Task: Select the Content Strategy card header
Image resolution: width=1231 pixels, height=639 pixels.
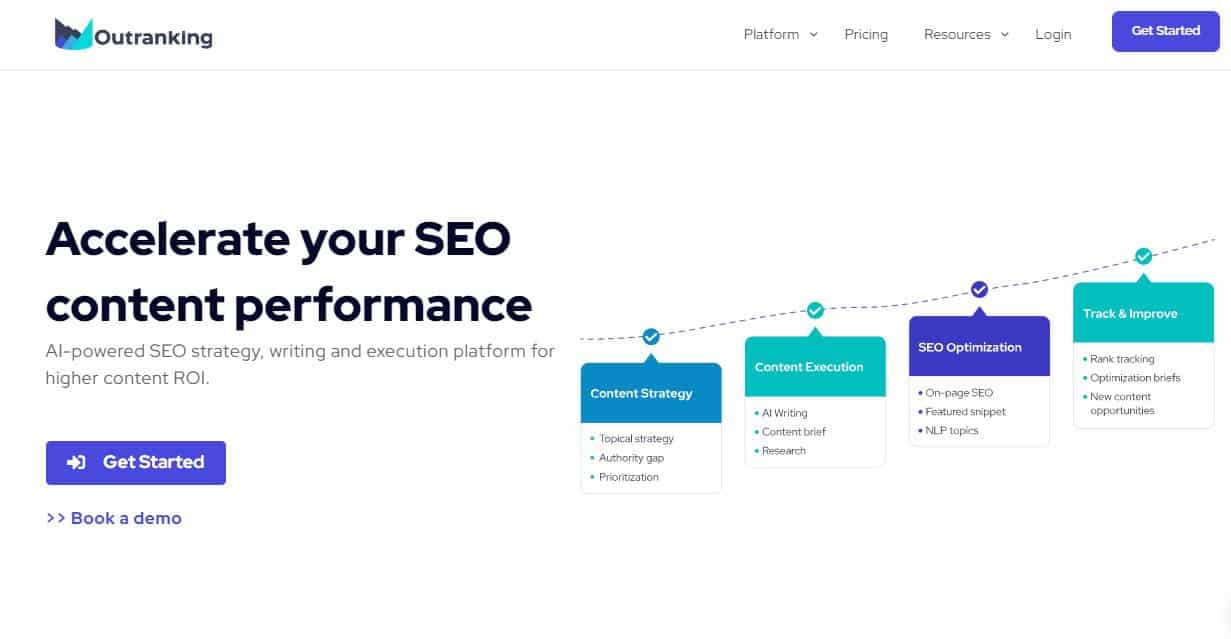Action: pos(651,393)
